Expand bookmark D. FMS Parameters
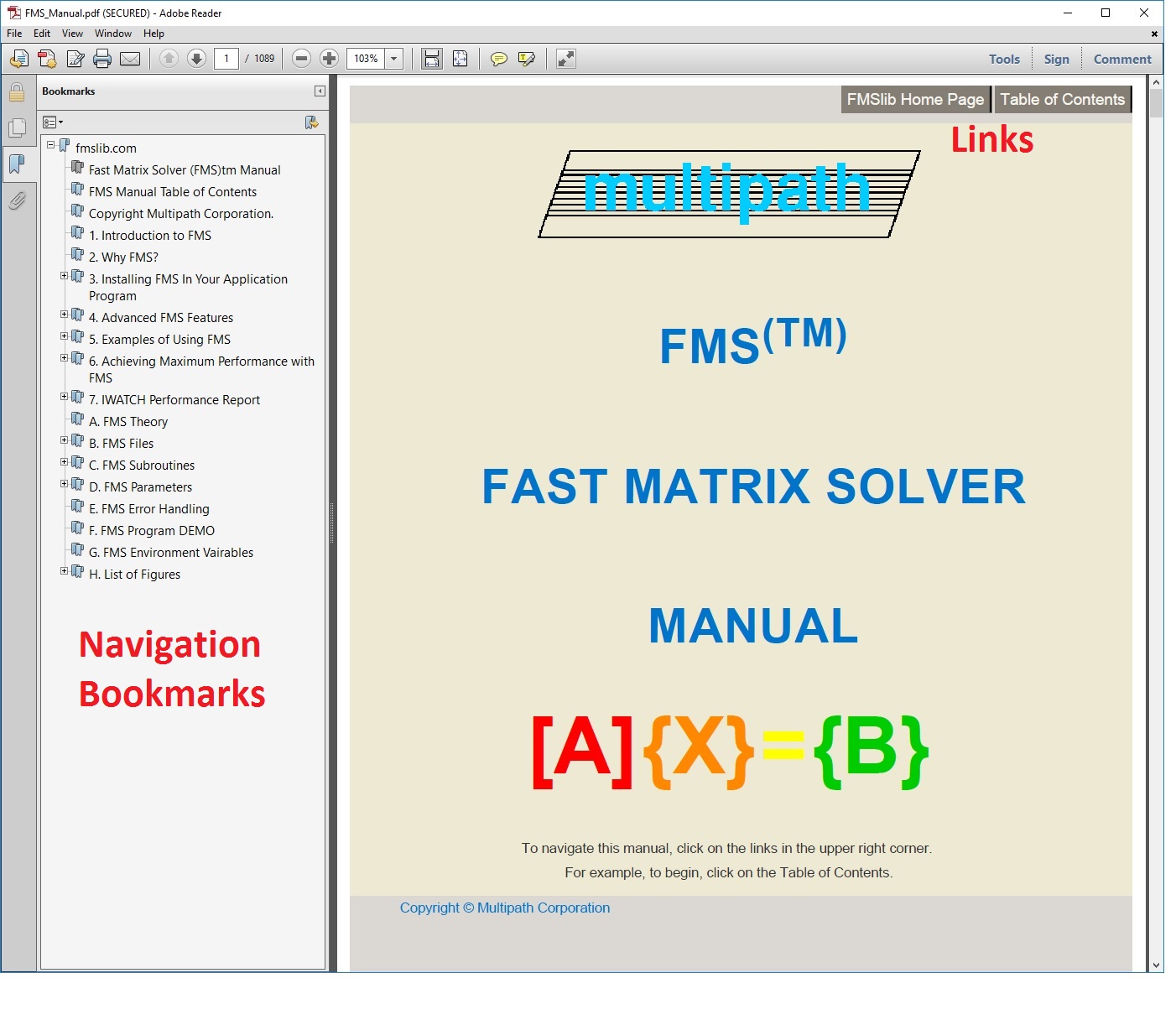This screenshot has width=1176, height=1030. pyautogui.click(x=64, y=484)
